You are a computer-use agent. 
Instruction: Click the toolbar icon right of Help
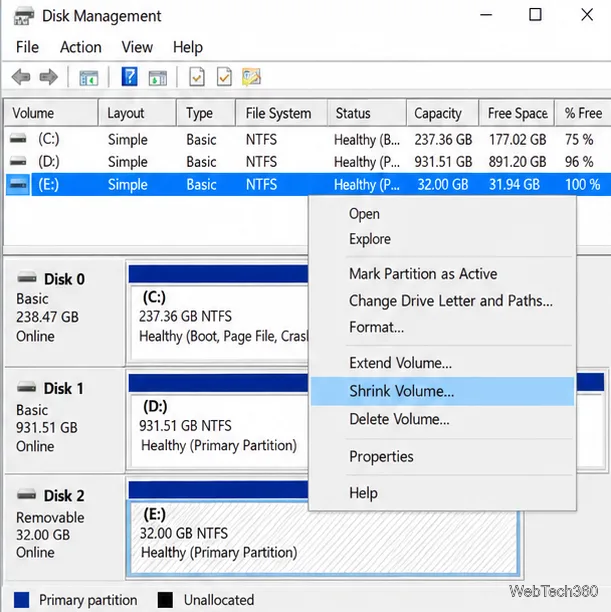pyautogui.click(x=157, y=78)
